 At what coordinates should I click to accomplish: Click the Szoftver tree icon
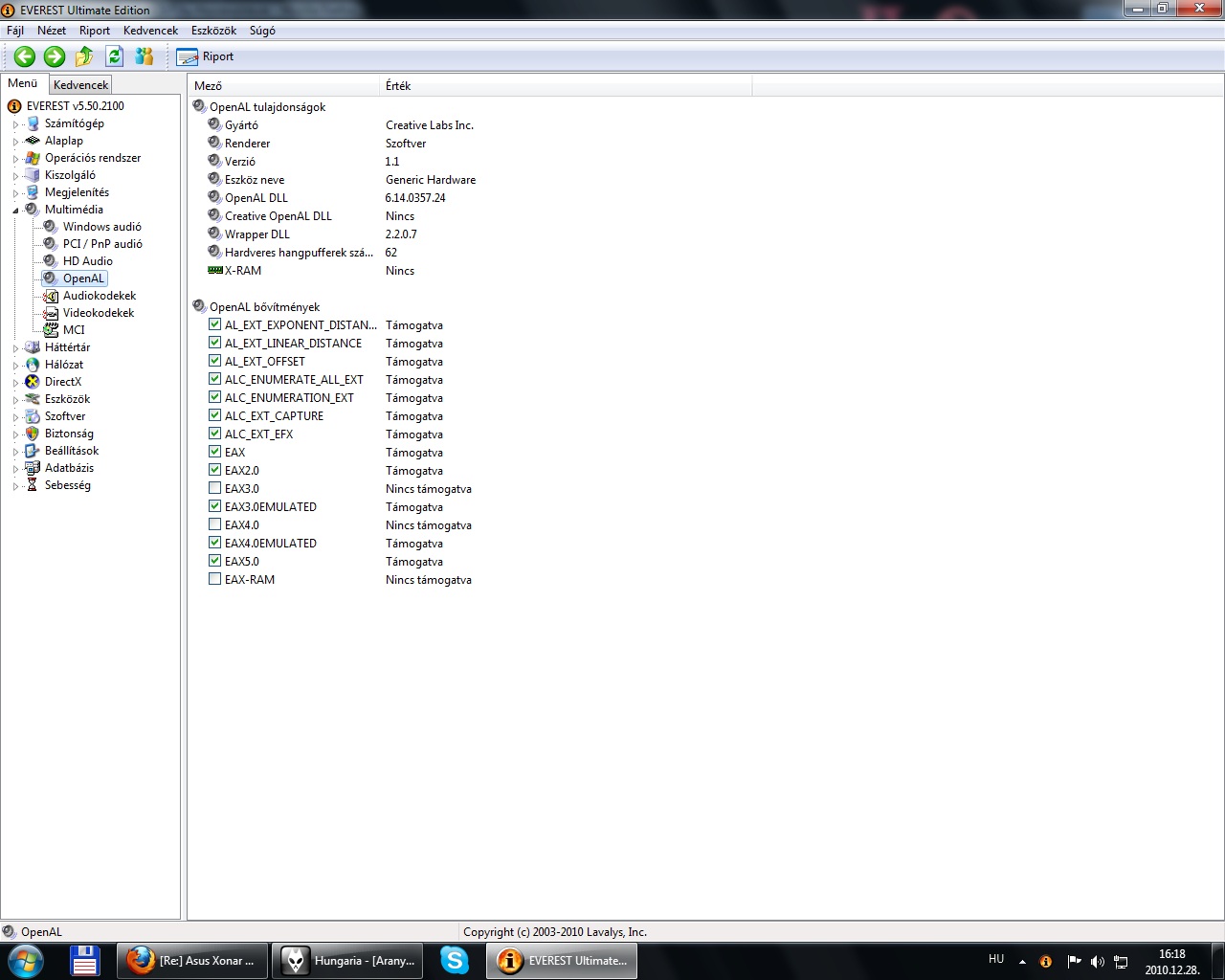[33, 416]
